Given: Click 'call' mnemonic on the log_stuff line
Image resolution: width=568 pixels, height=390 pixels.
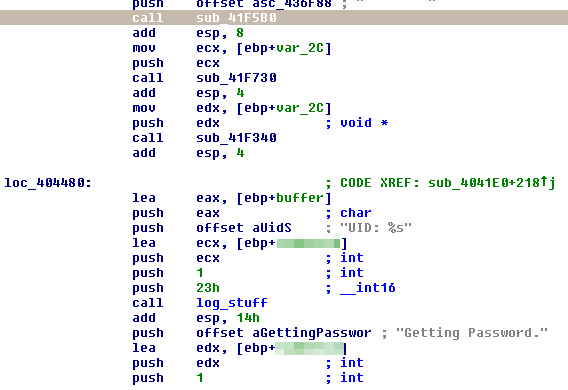Looking at the screenshot, I should pyautogui.click(x=148, y=303).
